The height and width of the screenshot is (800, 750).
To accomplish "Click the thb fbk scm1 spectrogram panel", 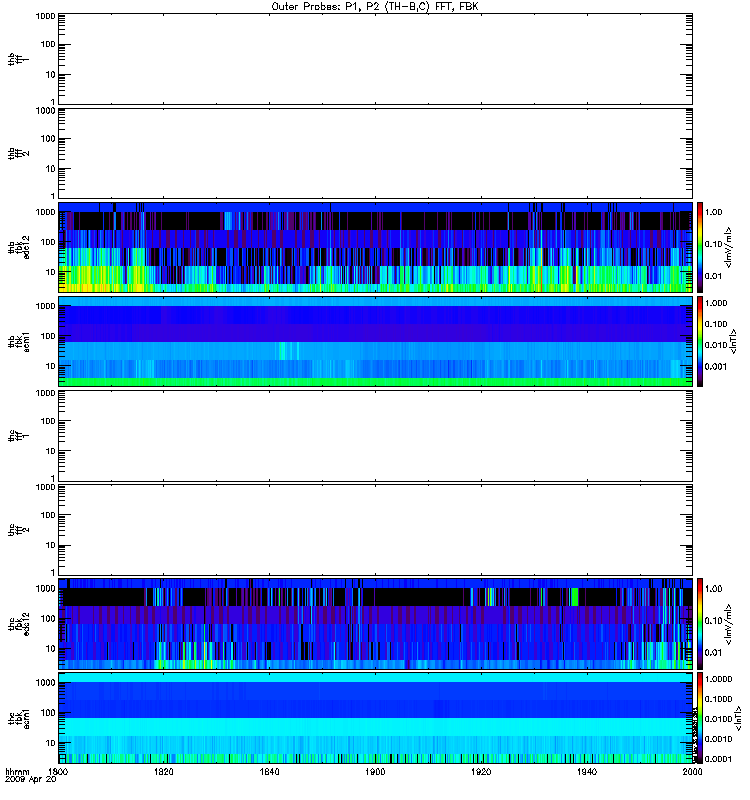I will point(375,341).
